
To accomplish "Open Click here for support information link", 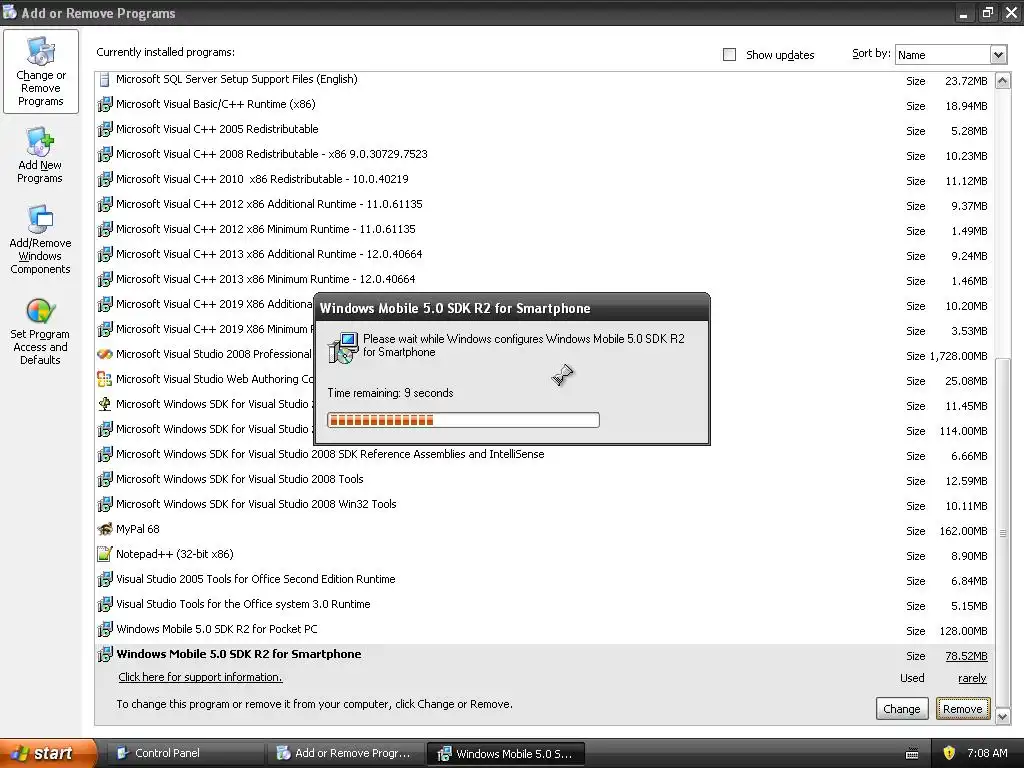I will pos(200,677).
